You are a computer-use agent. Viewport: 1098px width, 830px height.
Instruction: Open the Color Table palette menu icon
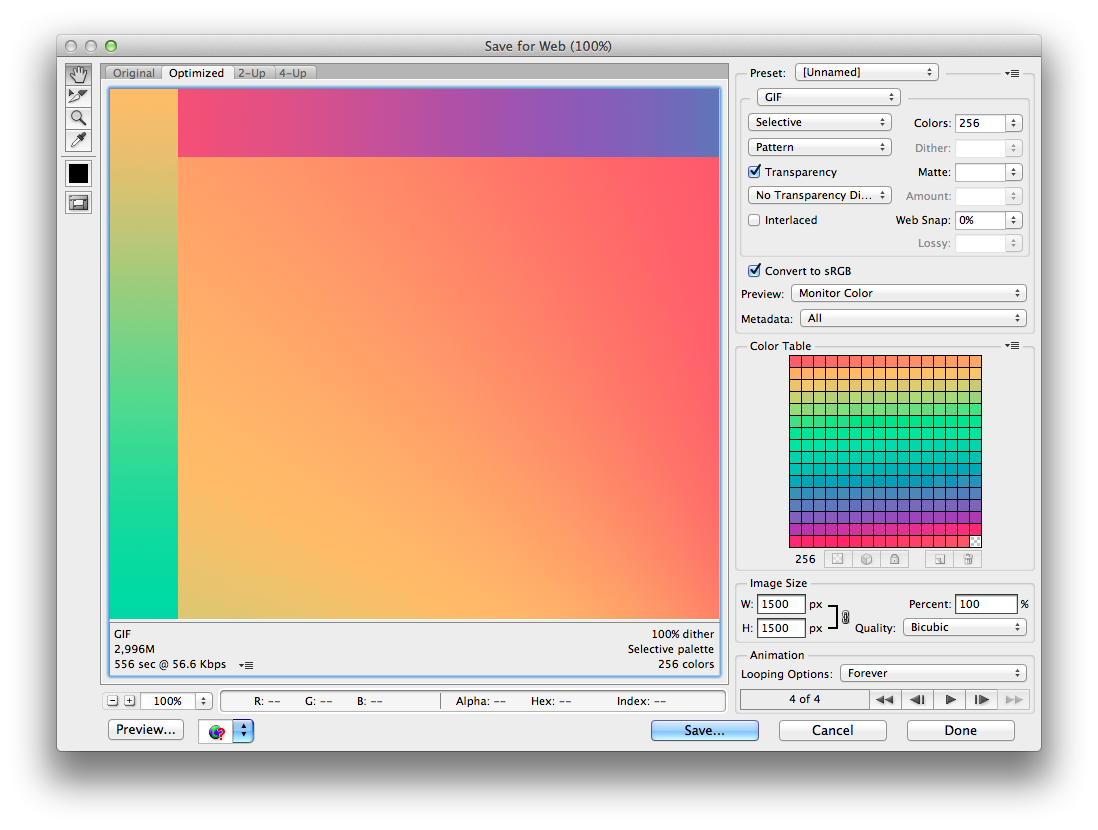pos(1012,345)
